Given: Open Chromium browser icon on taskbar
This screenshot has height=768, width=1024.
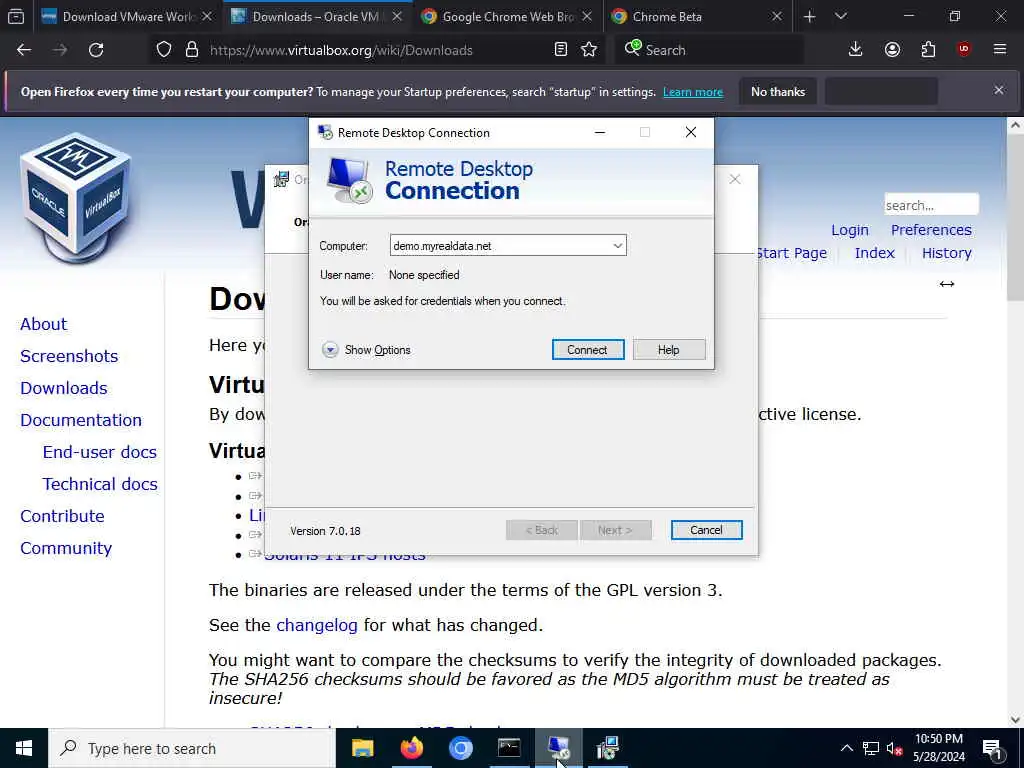Looking at the screenshot, I should [460, 748].
